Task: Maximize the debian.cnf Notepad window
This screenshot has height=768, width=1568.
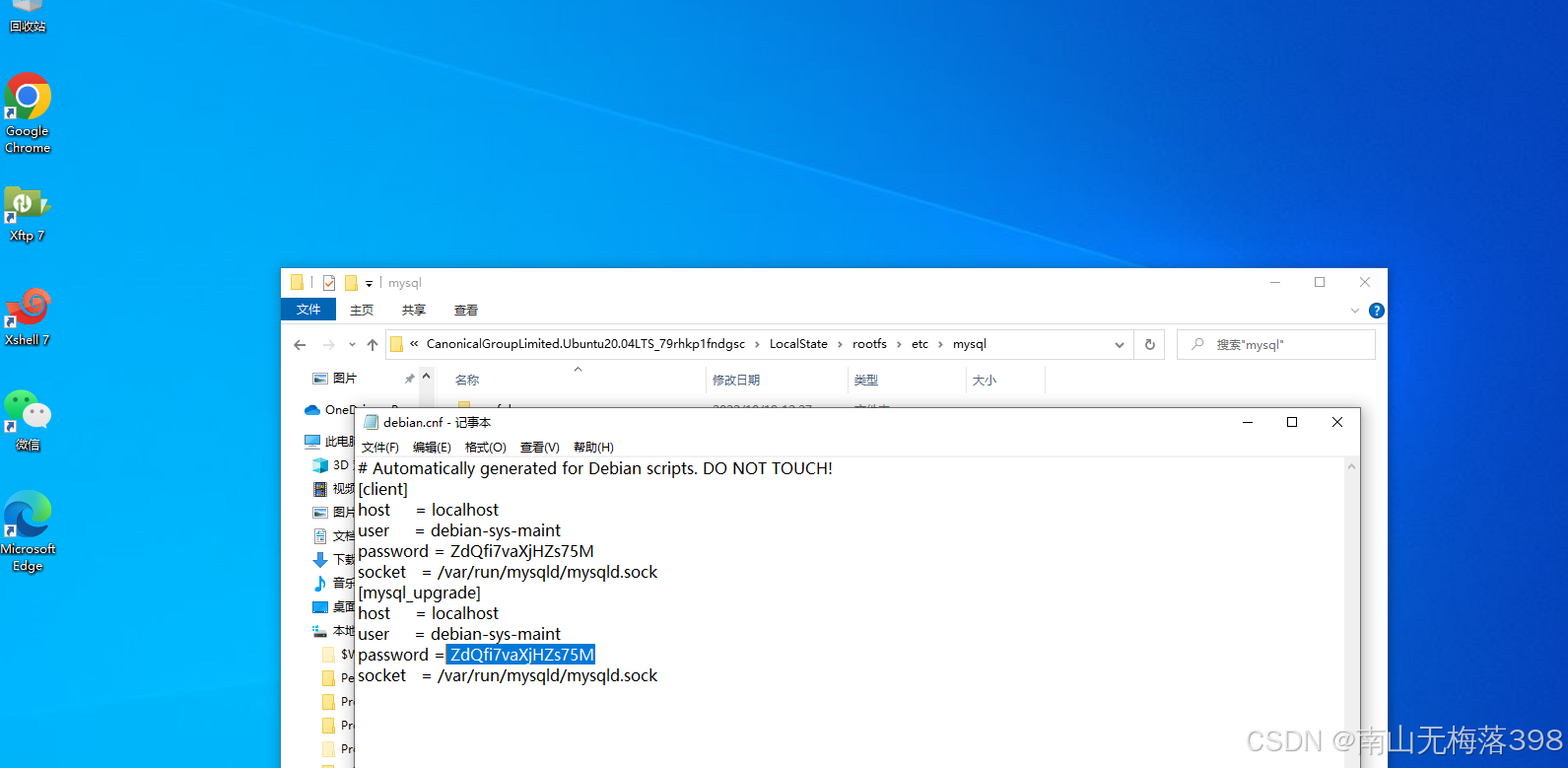Action: pyautogui.click(x=1292, y=422)
